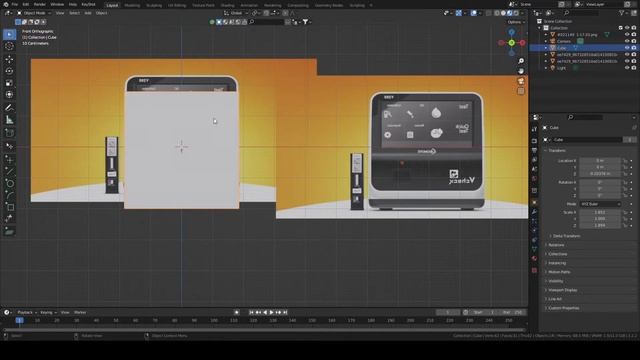Image resolution: width=640 pixels, height=360 pixels.
Task: Open the Material properties tab icon
Action: click(534, 259)
